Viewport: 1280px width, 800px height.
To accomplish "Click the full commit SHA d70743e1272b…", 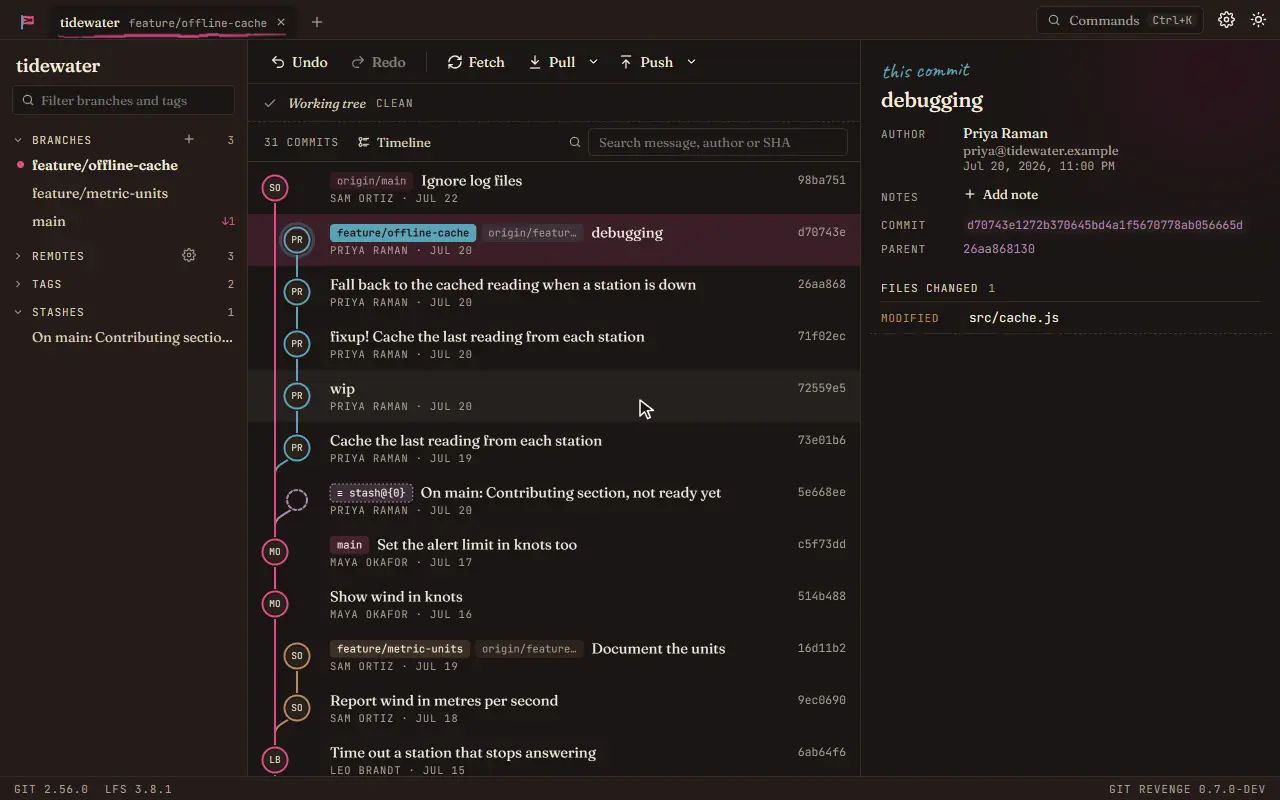I will [x=1105, y=225].
